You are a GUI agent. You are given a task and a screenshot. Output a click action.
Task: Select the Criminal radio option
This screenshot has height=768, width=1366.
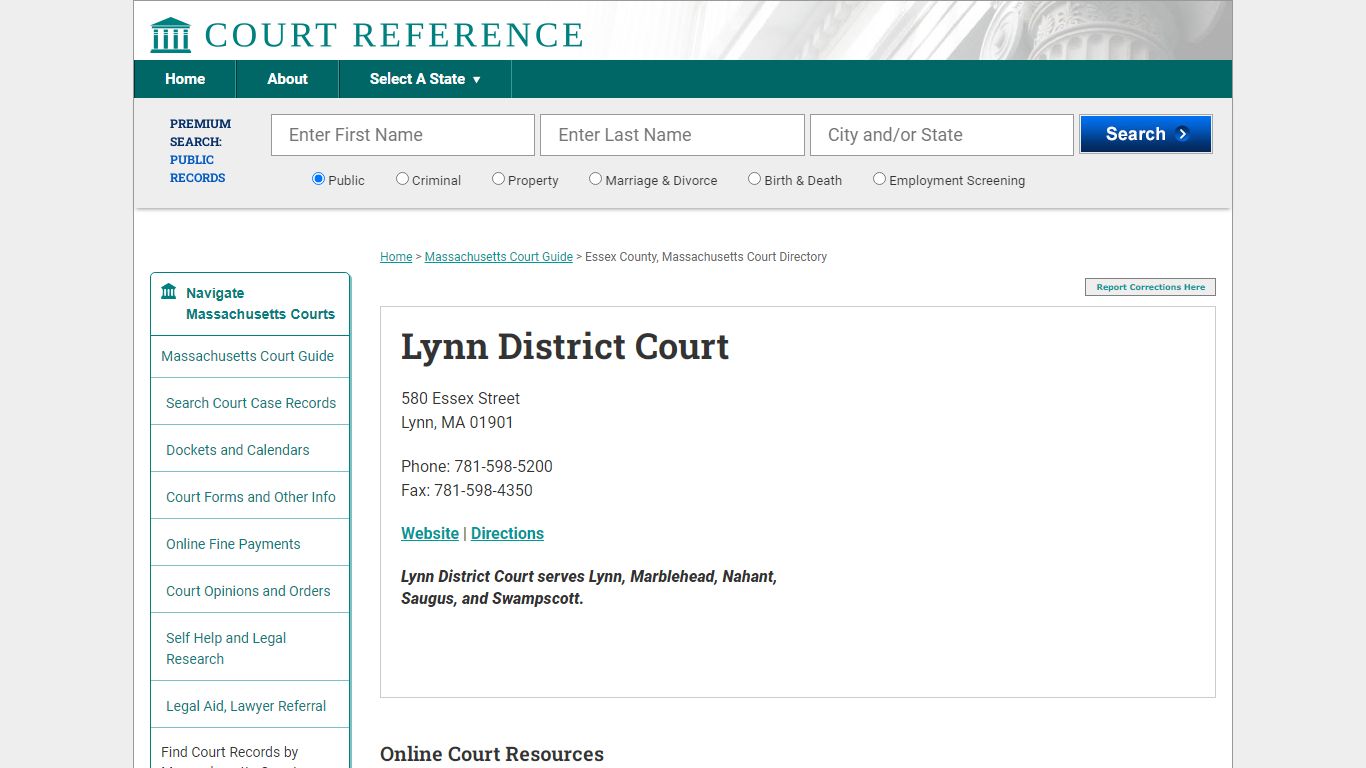coord(402,179)
